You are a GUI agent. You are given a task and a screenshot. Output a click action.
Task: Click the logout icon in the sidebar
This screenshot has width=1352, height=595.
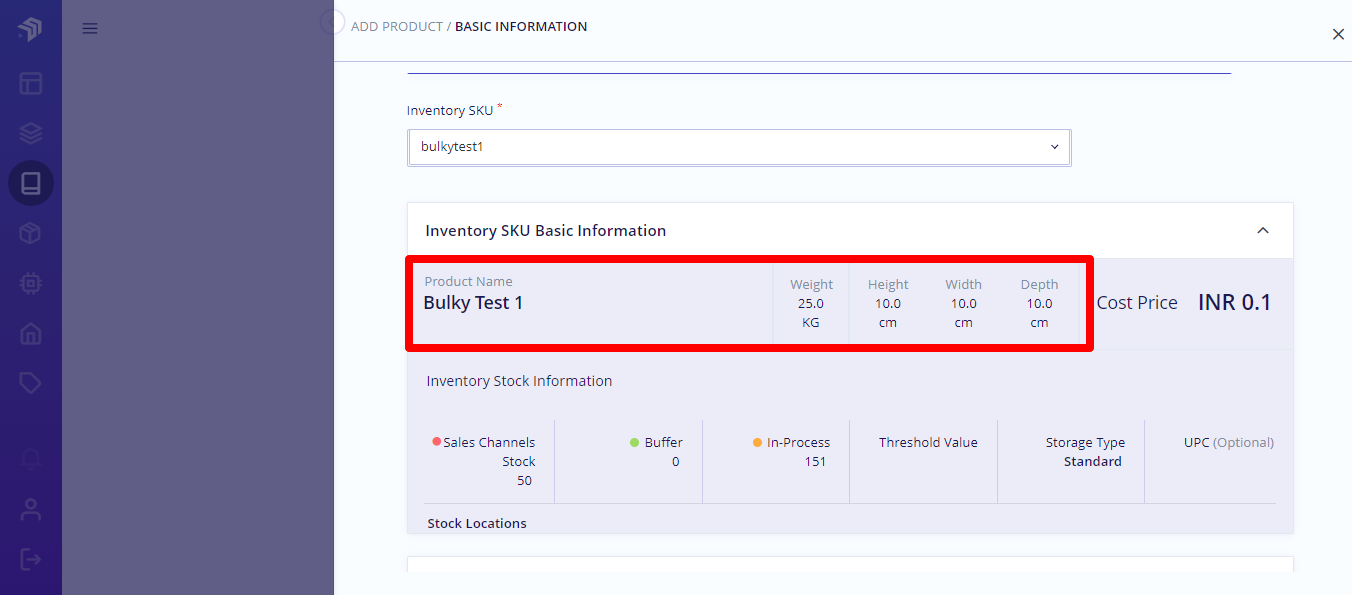pos(31,559)
